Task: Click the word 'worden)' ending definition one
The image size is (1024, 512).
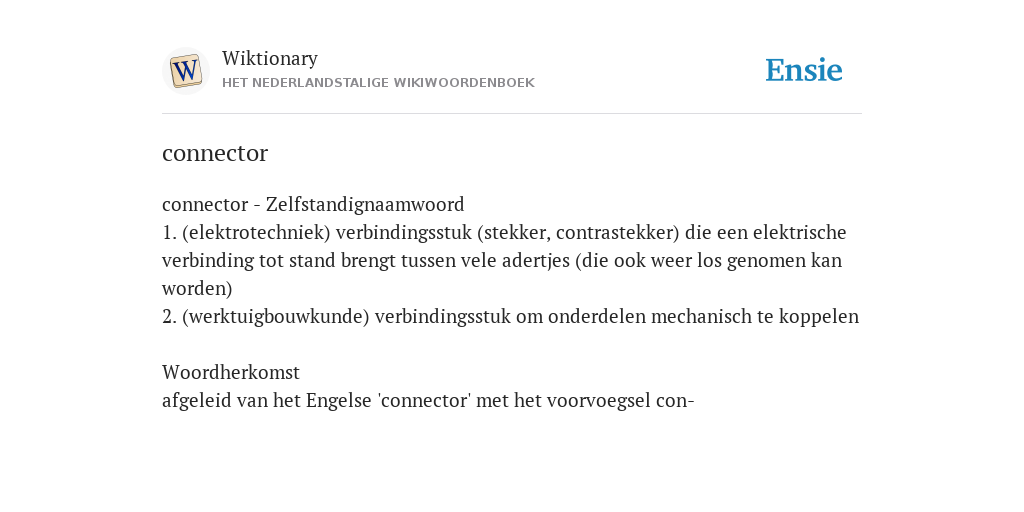Action: pos(197,289)
